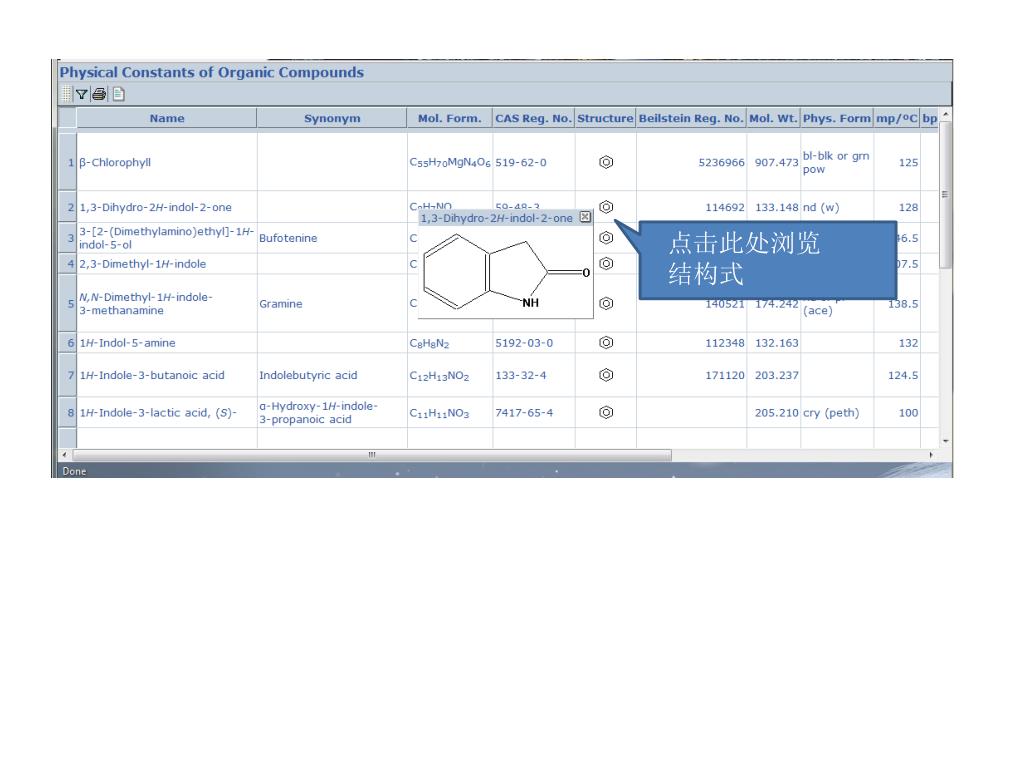This screenshot has height=768, width=1024.
Task: Click the β-Chlorophyll name cell
Action: coord(167,162)
